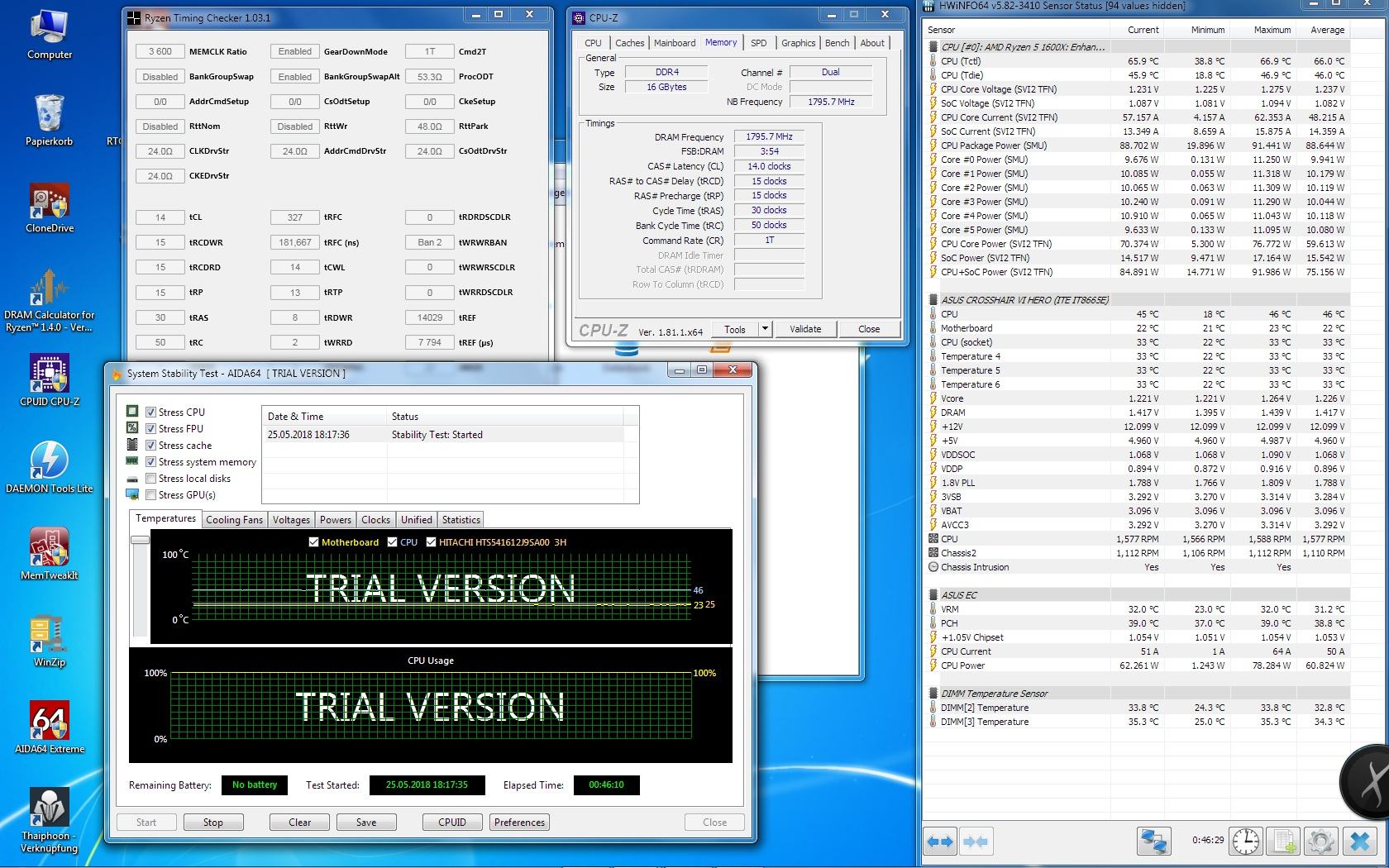Click the Stop button in AIDA64
The image size is (1389, 868).
point(213,823)
